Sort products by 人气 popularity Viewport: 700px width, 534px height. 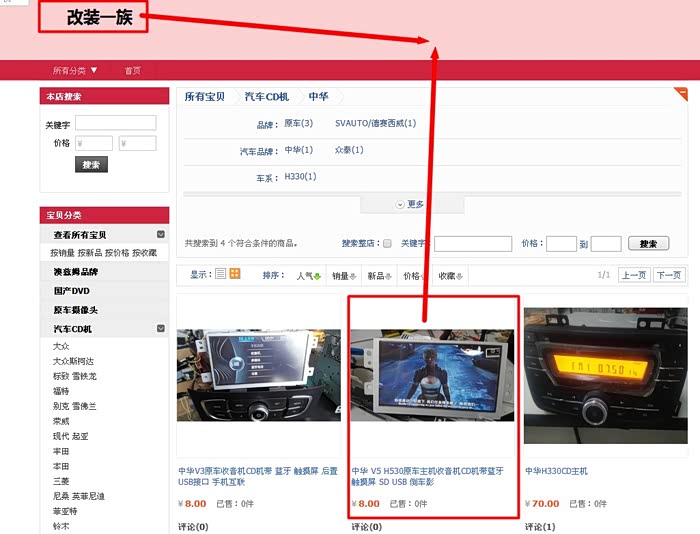point(307,275)
